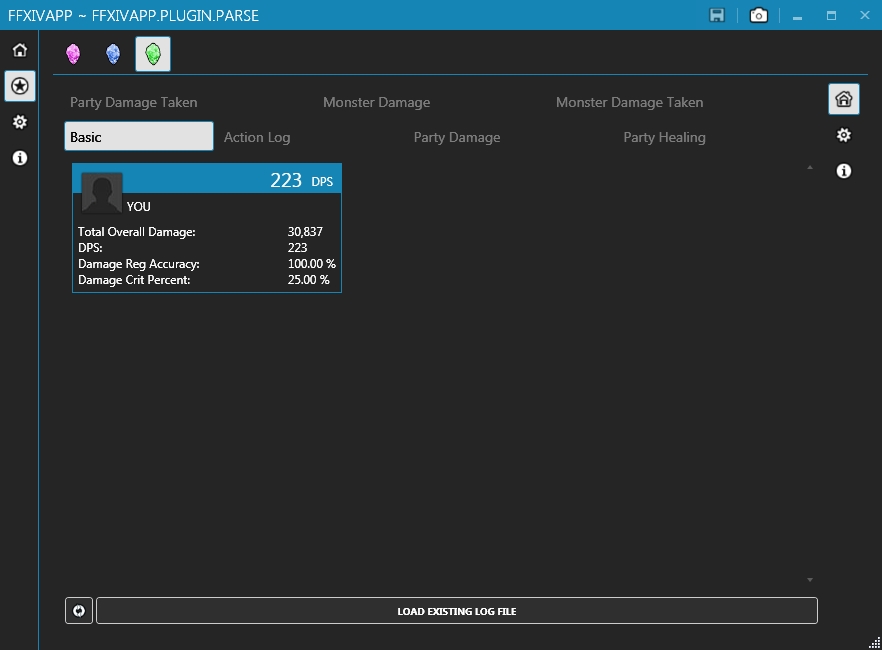
Task: Click the YOU player avatar thumbnail
Action: point(102,193)
